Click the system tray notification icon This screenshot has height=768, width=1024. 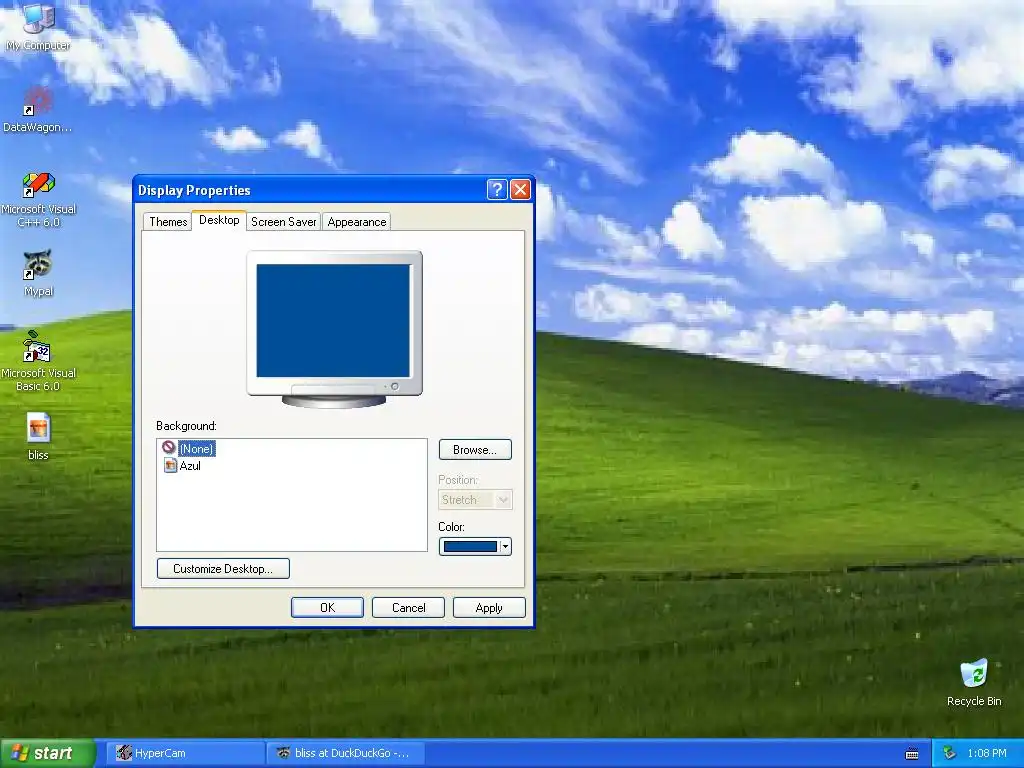[x=950, y=754]
